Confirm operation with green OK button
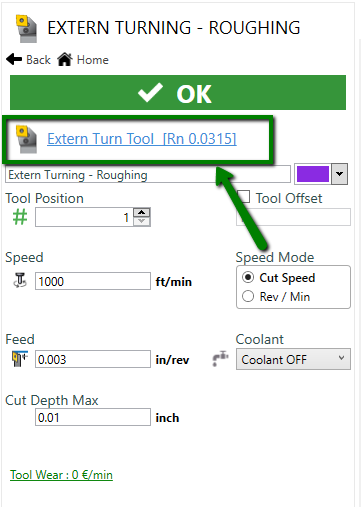The image size is (362, 507). 178,93
